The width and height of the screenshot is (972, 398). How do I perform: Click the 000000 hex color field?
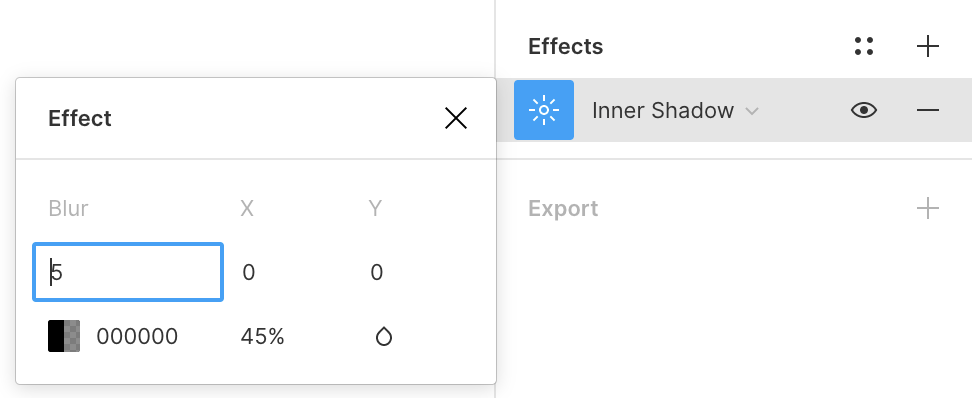(137, 337)
